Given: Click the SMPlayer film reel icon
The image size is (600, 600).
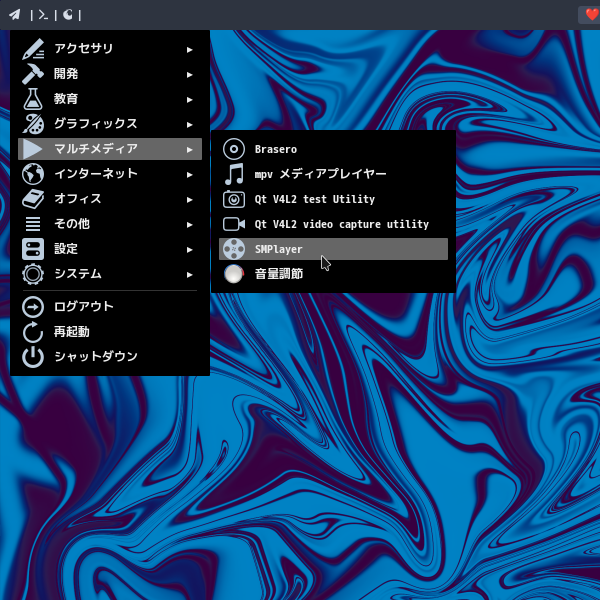Looking at the screenshot, I should tap(234, 249).
